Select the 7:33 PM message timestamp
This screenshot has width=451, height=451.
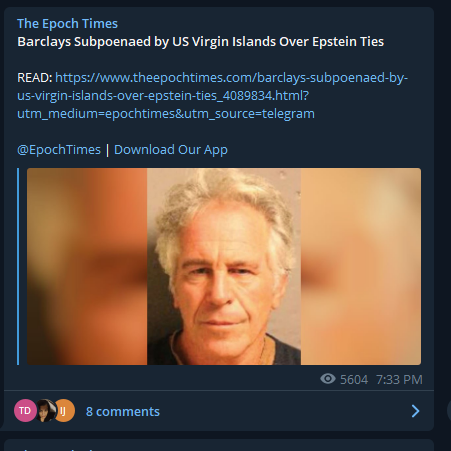(x=399, y=380)
